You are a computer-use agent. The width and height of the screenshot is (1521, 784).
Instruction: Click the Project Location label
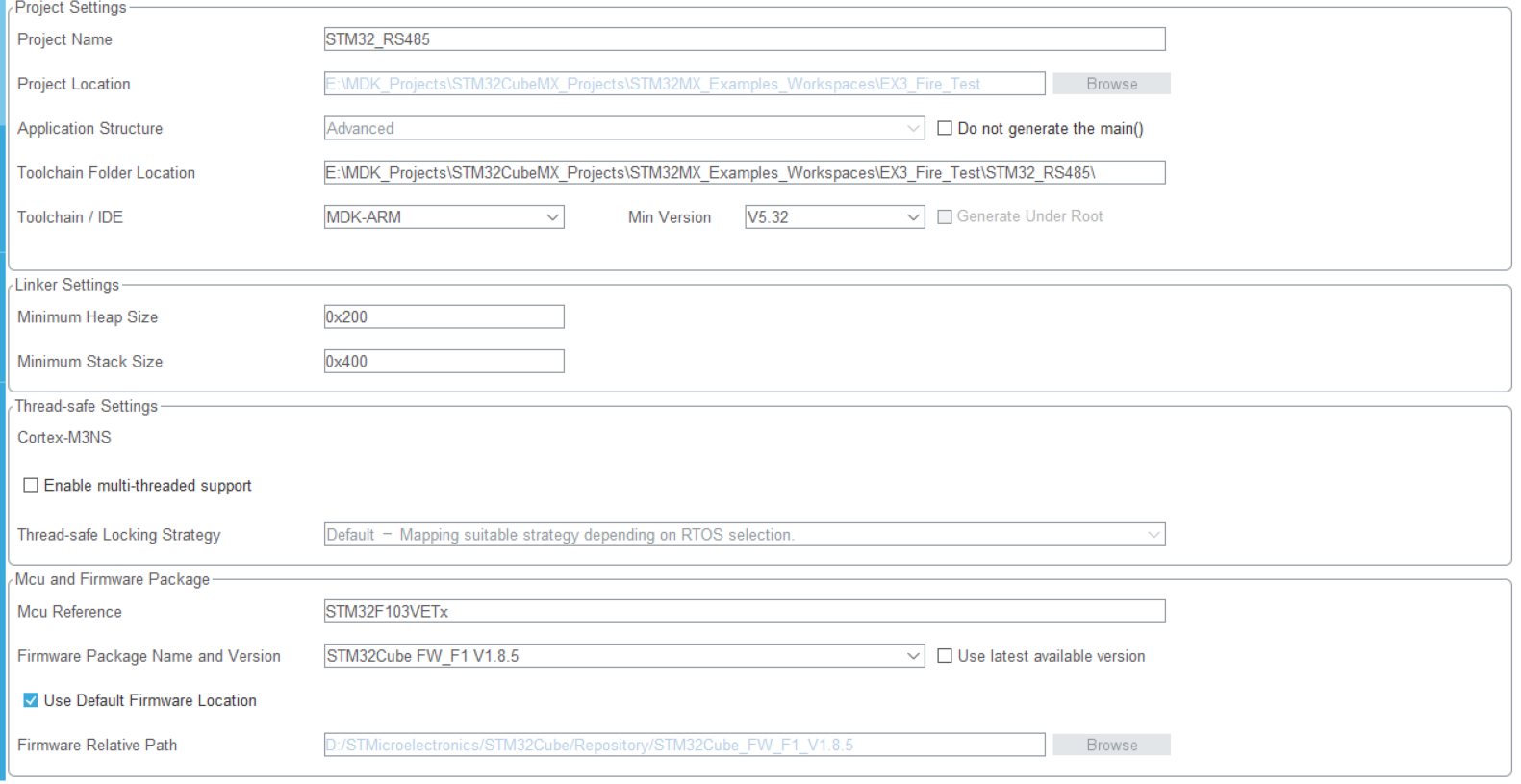(x=73, y=84)
